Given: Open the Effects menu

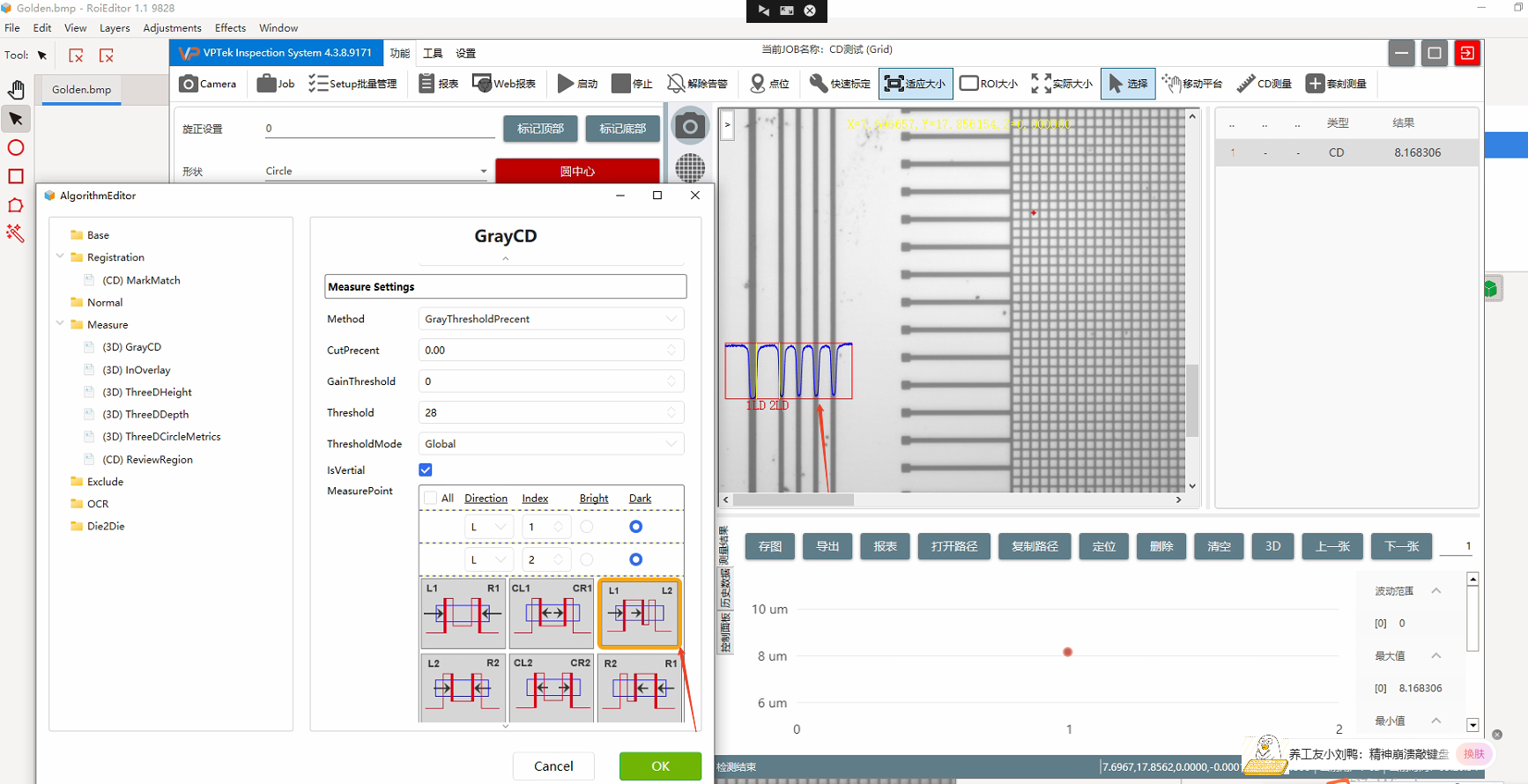Looking at the screenshot, I should [x=230, y=28].
